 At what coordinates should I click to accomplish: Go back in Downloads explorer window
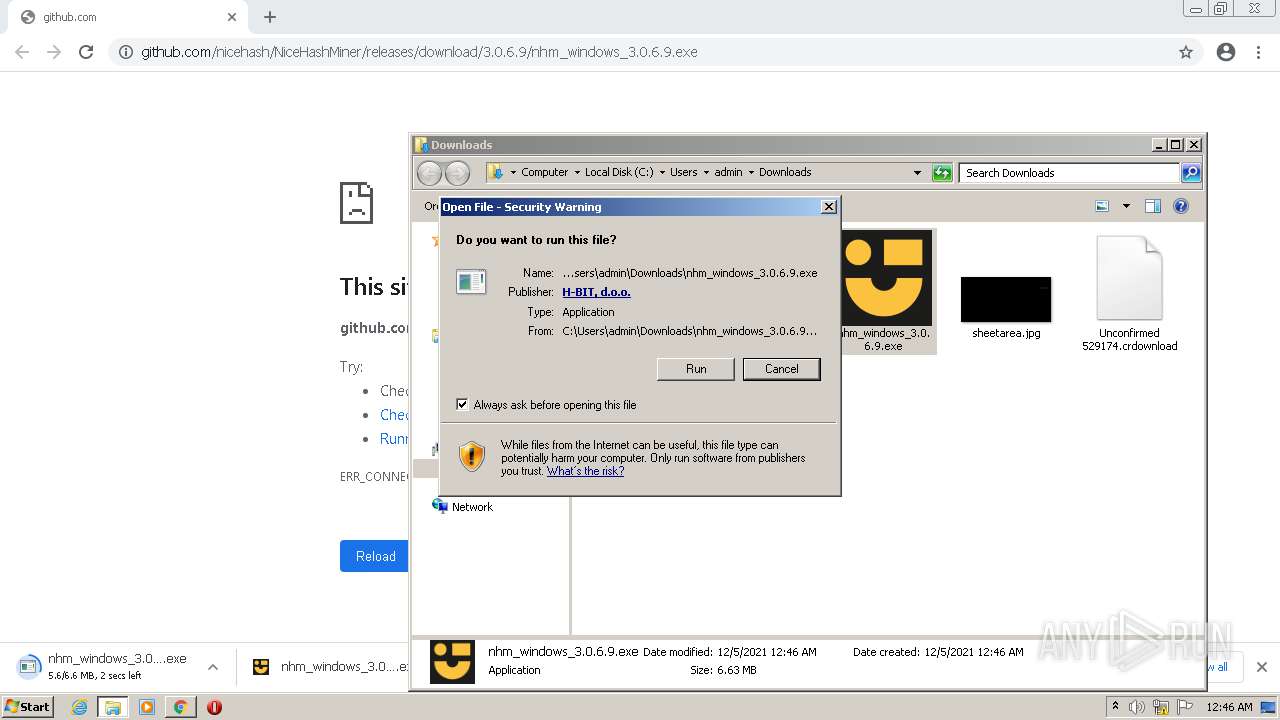[429, 173]
